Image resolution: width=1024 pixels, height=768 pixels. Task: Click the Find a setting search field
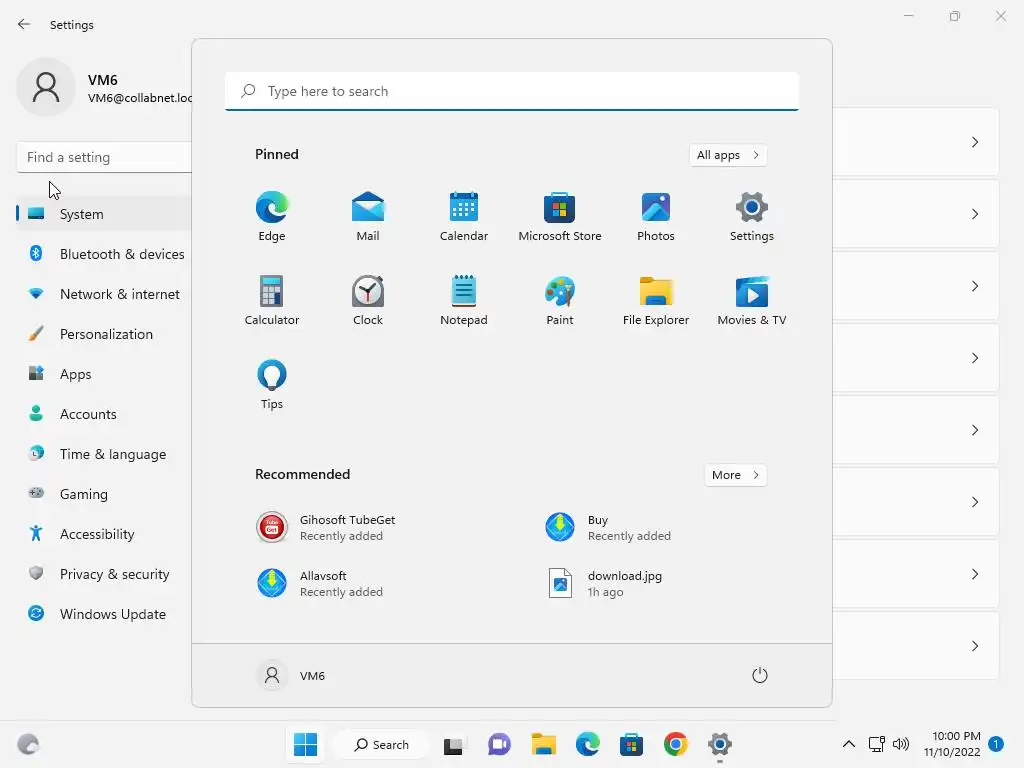[x=104, y=157]
